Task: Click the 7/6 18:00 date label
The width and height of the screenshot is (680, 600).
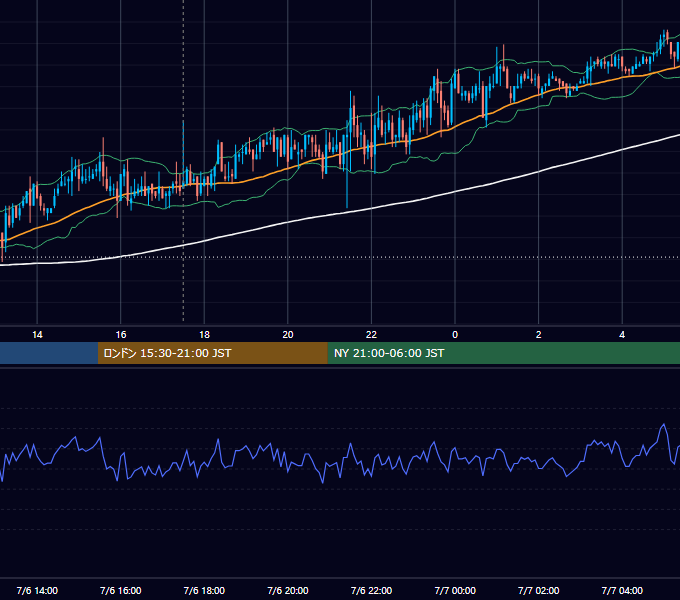Action: (x=204, y=590)
